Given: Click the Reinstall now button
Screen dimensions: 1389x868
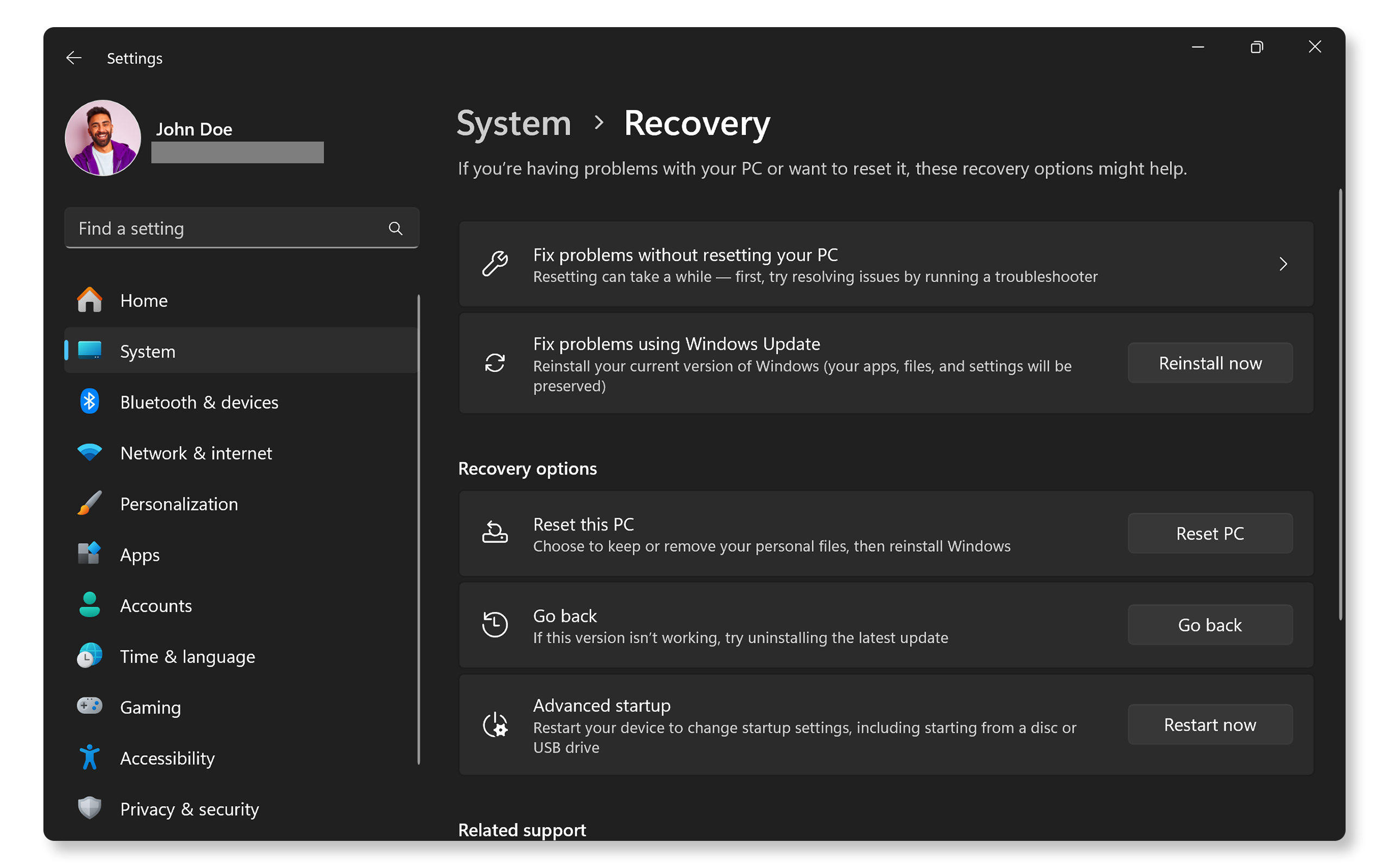Looking at the screenshot, I should point(1210,363).
